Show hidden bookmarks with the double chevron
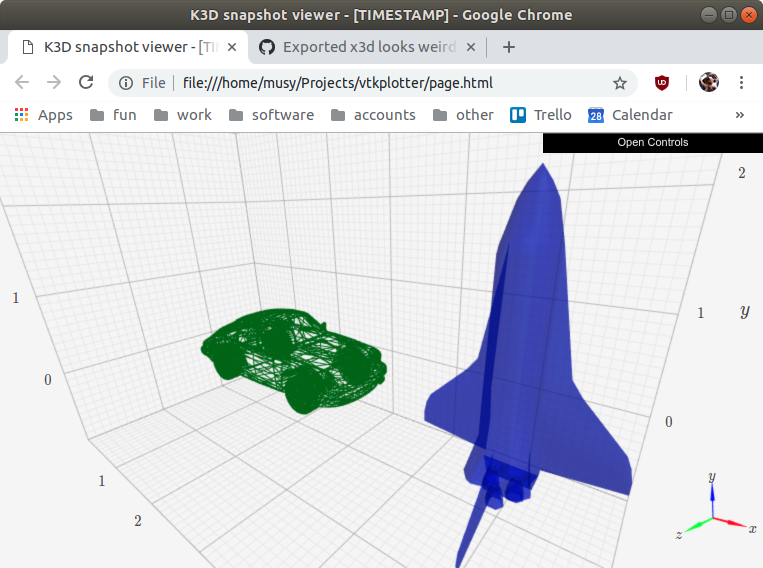The image size is (763, 568). point(740,115)
